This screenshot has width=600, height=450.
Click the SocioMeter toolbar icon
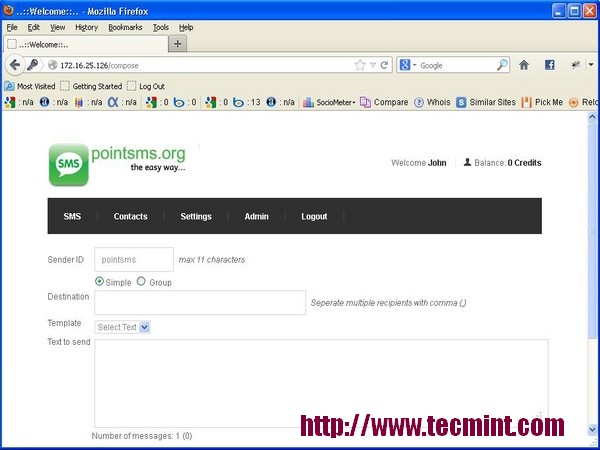point(329,103)
